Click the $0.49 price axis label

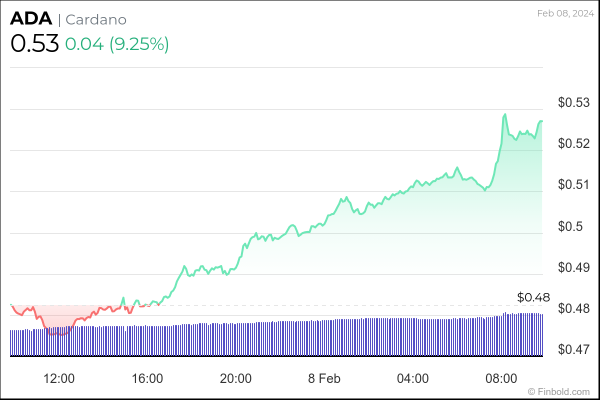point(573,267)
